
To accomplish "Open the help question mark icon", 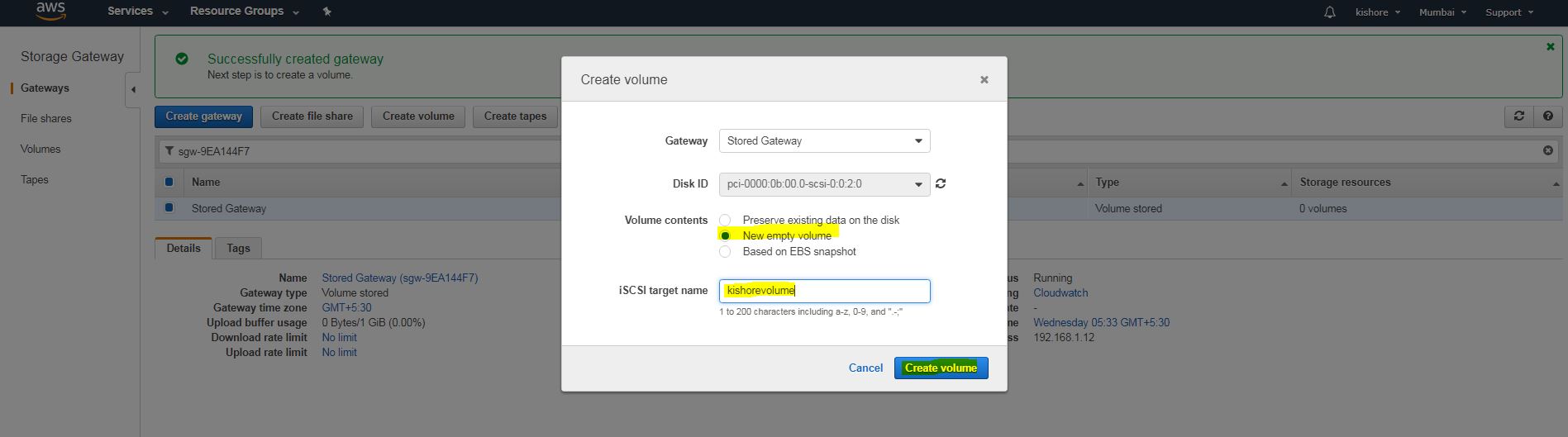I will pos(1547,116).
